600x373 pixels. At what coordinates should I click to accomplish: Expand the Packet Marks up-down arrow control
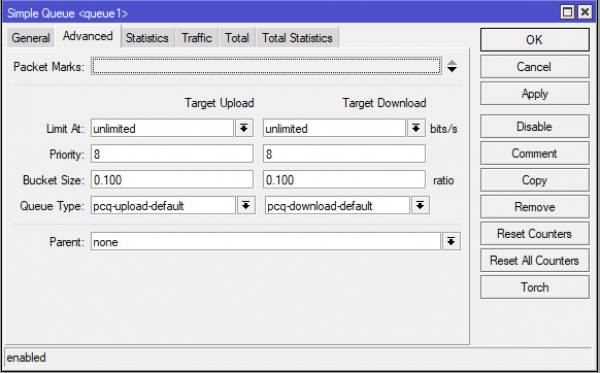tap(452, 66)
